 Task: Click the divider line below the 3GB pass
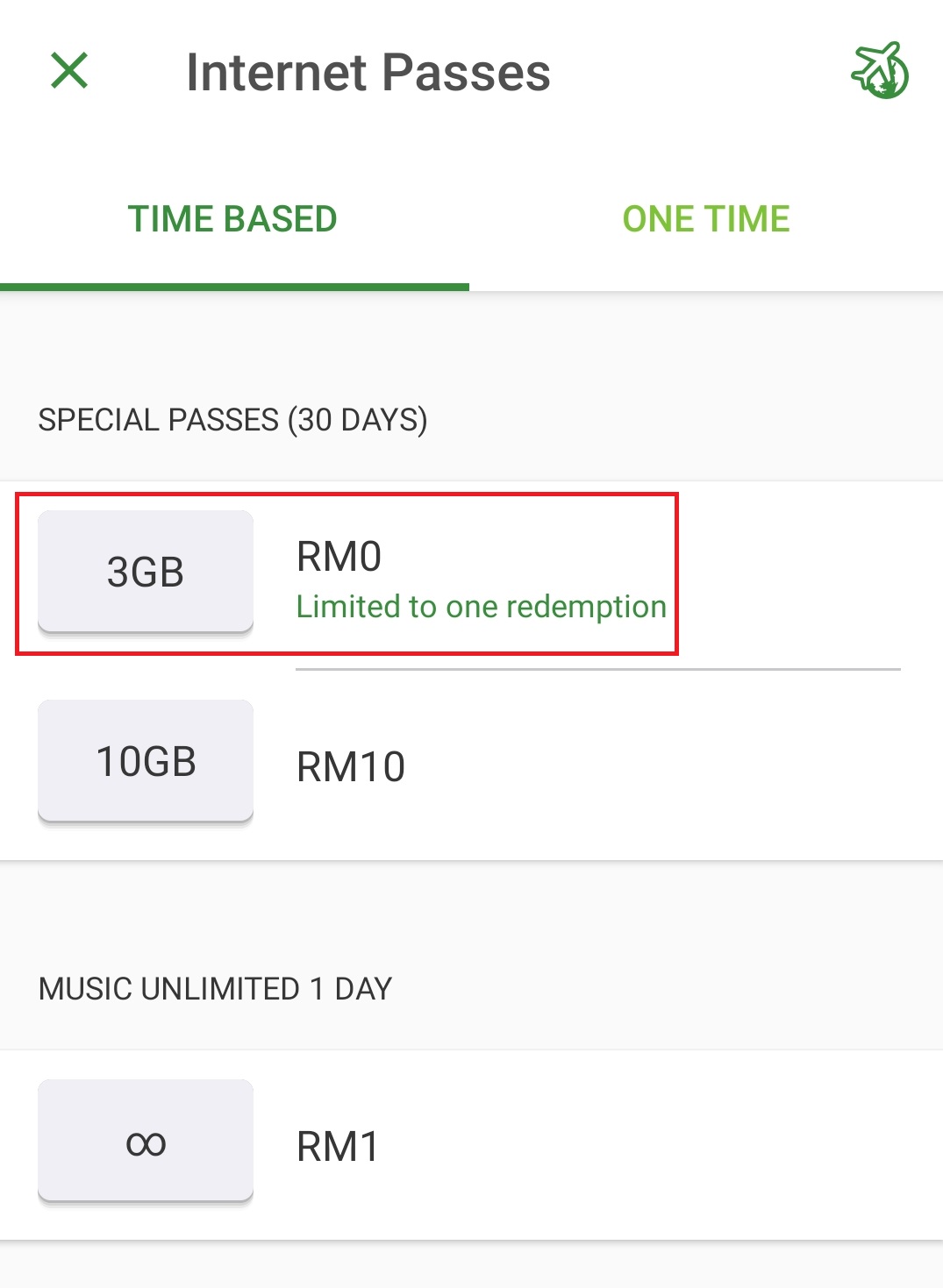(x=598, y=669)
